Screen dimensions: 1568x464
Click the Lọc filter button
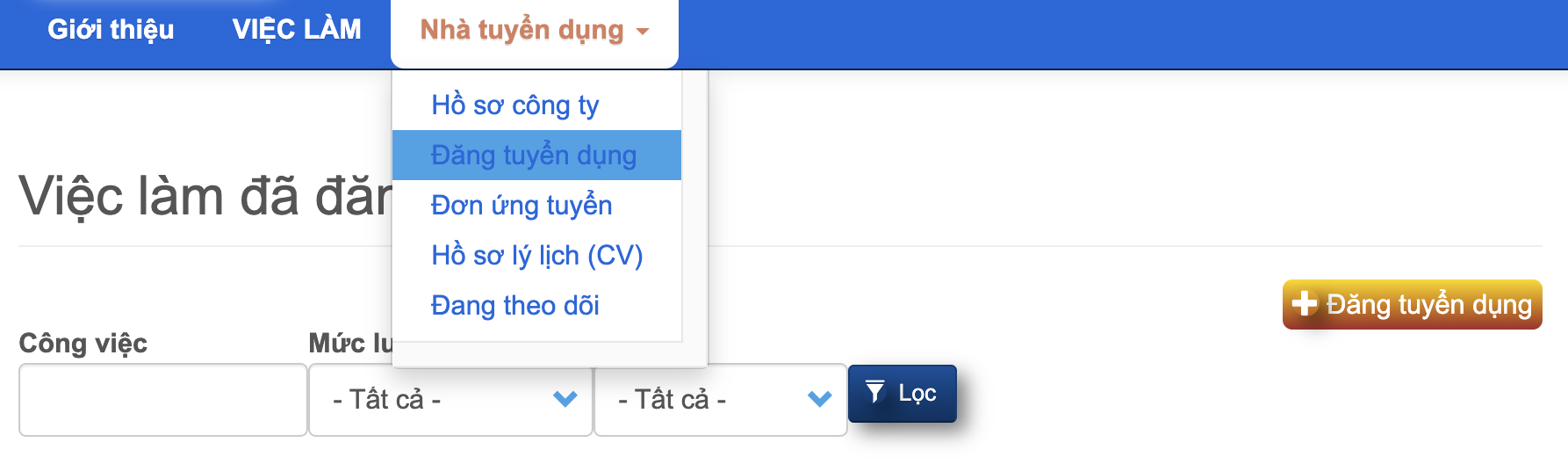point(902,394)
